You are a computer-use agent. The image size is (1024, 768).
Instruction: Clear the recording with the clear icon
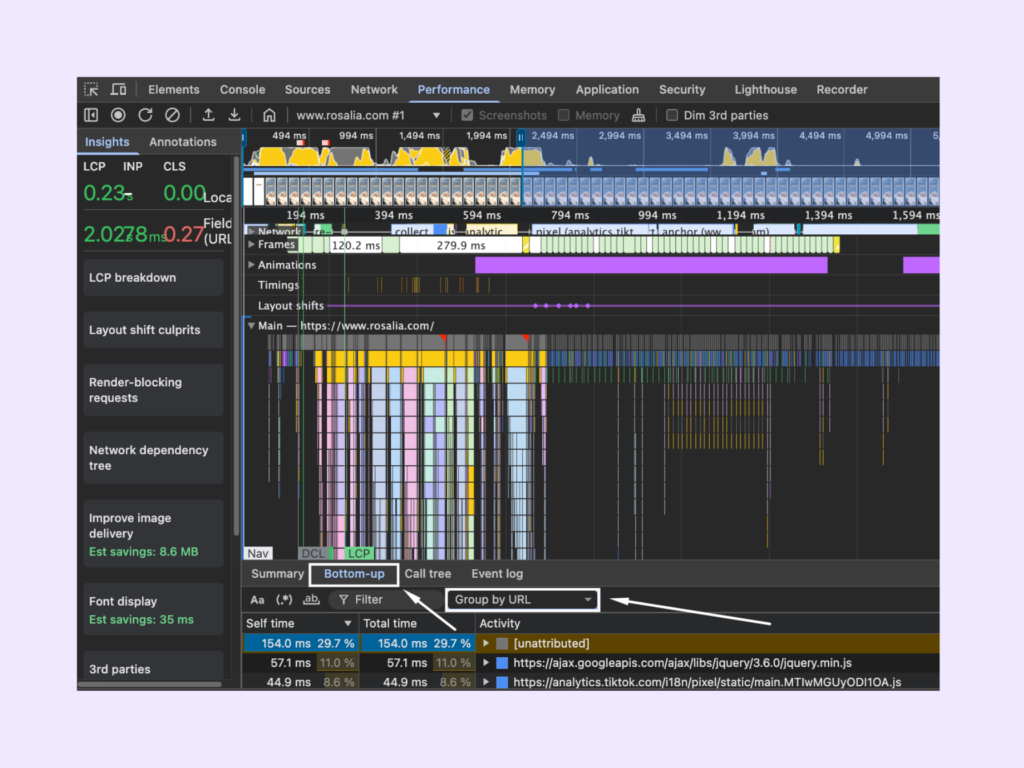pyautogui.click(x=172, y=115)
